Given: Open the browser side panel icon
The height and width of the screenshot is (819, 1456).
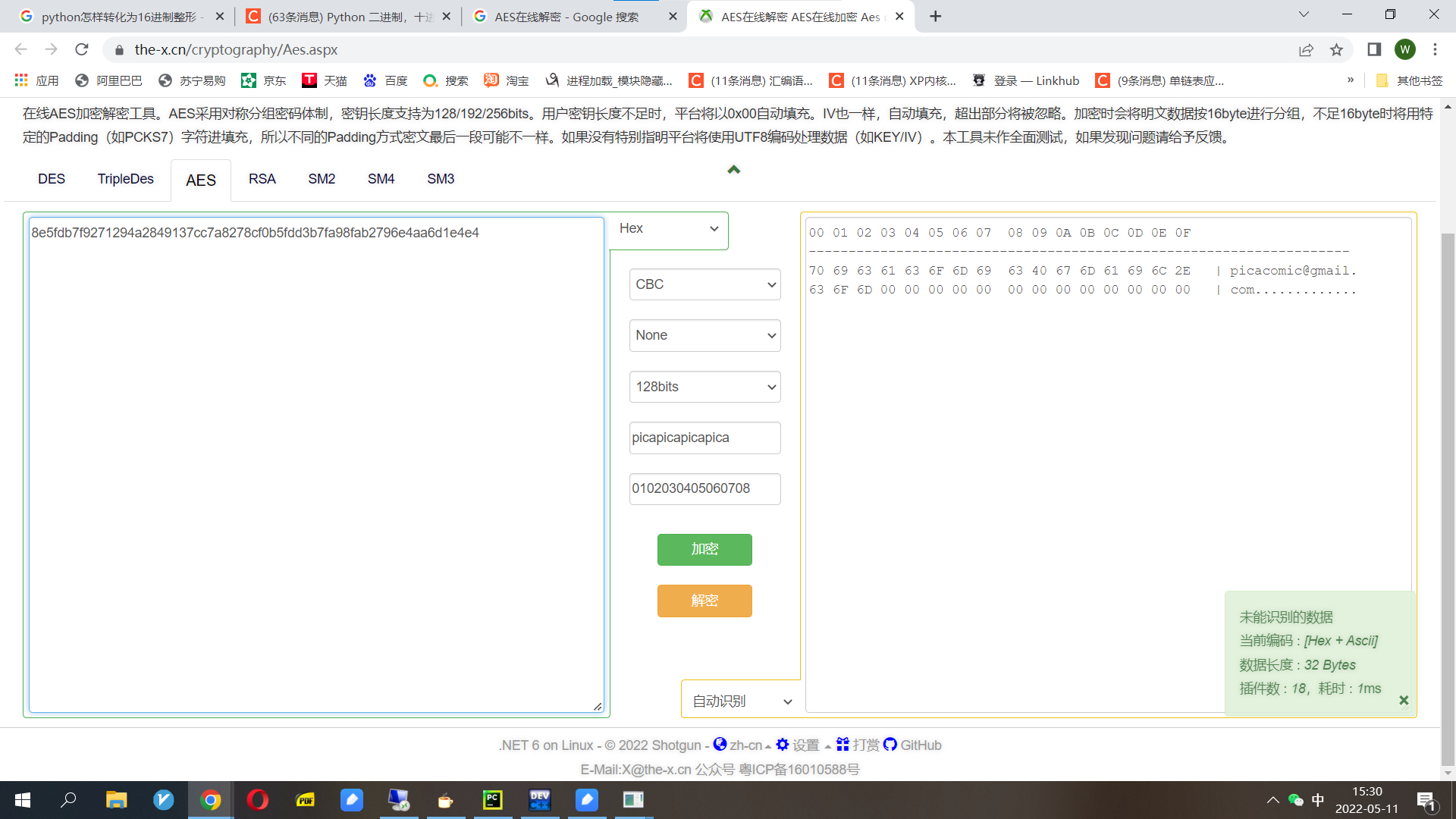Looking at the screenshot, I should click(1374, 50).
